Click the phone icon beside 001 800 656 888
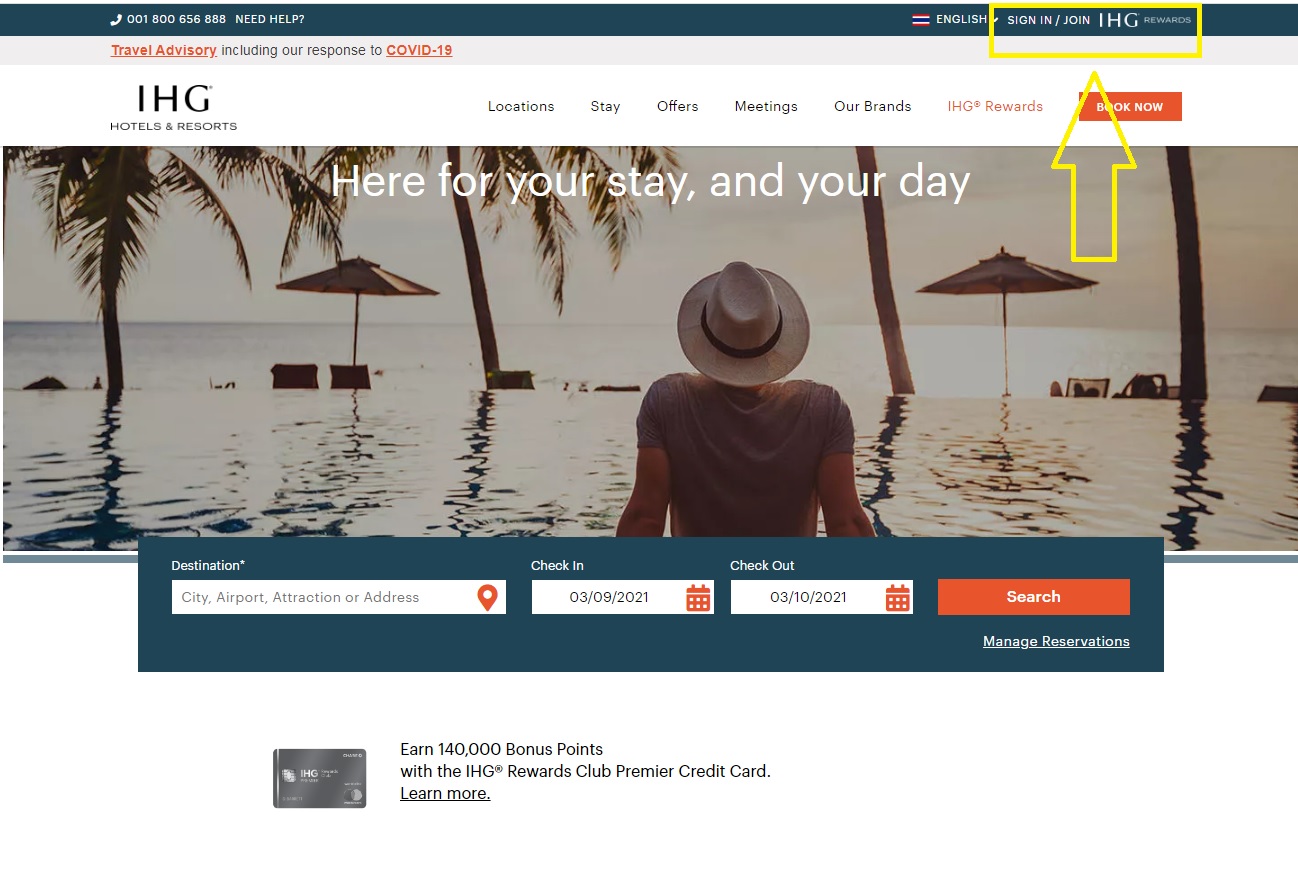1298x890 pixels. [116, 20]
